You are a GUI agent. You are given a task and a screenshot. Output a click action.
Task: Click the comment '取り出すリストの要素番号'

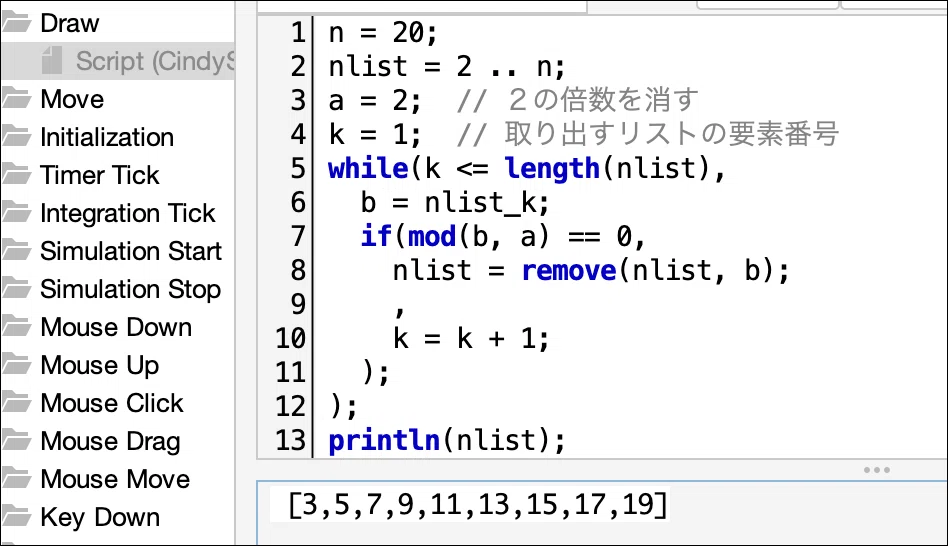click(x=672, y=134)
